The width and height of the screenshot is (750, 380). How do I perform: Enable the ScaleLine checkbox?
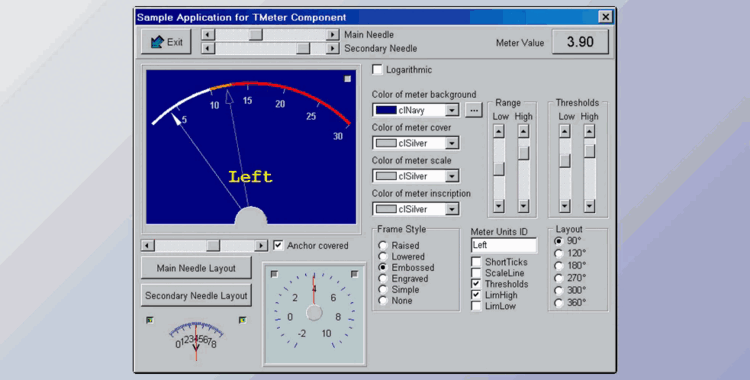coord(476,273)
